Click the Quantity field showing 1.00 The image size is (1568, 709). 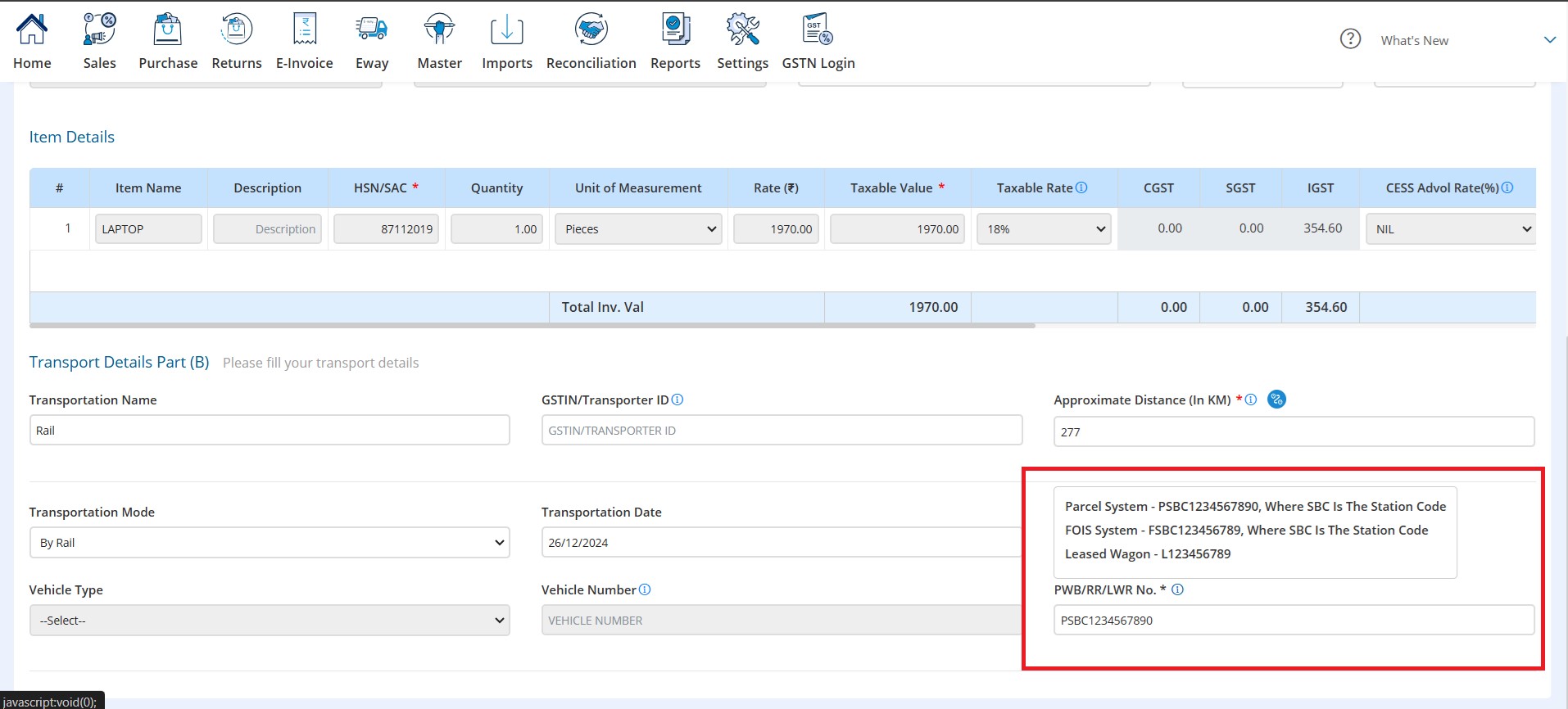click(x=497, y=229)
